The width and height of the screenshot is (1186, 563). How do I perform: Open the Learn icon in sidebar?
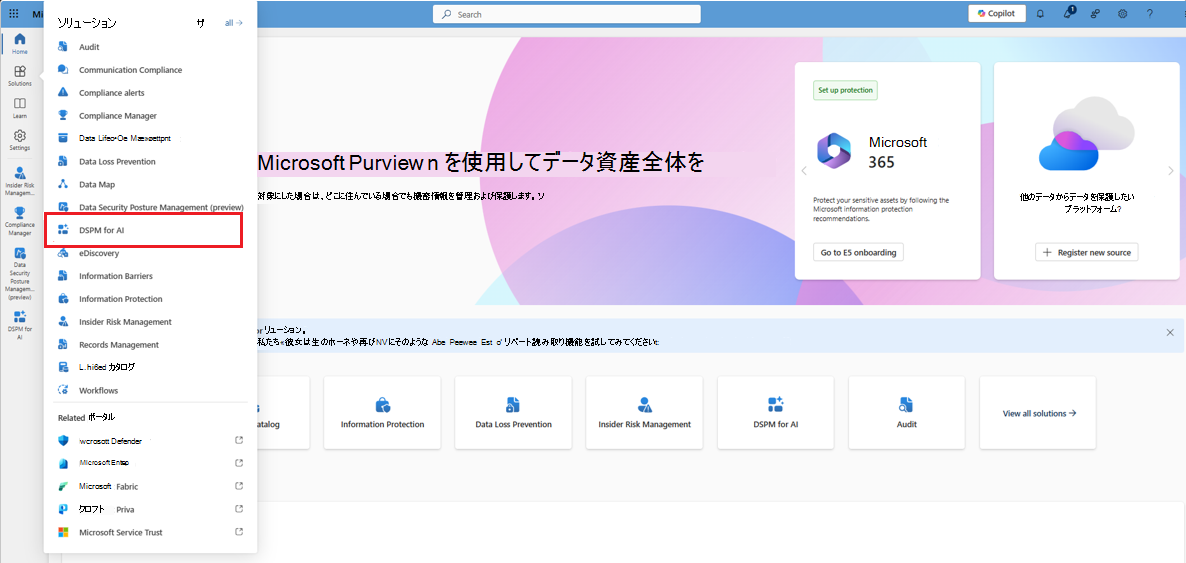[x=20, y=107]
